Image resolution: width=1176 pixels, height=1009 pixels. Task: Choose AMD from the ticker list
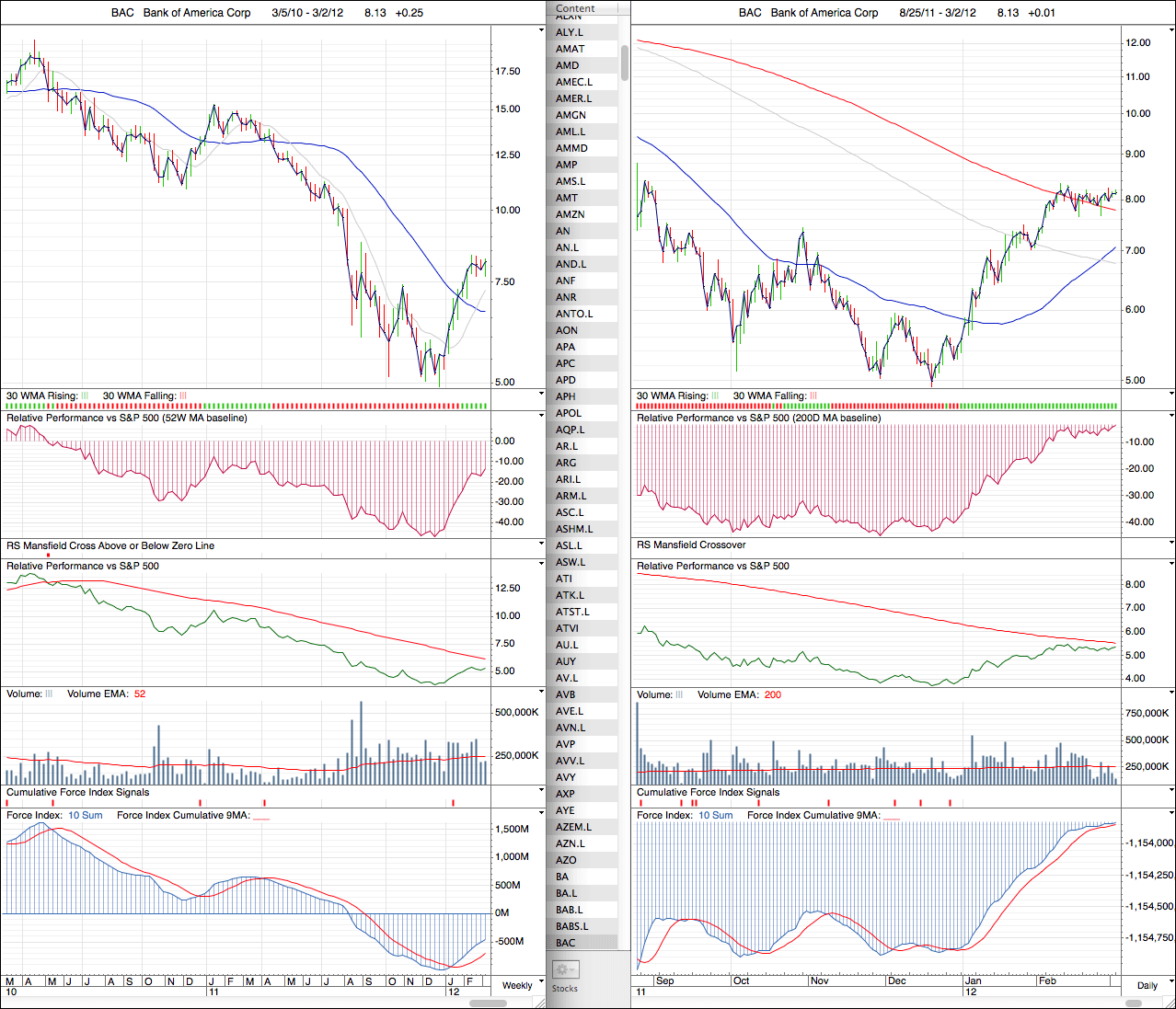click(567, 65)
